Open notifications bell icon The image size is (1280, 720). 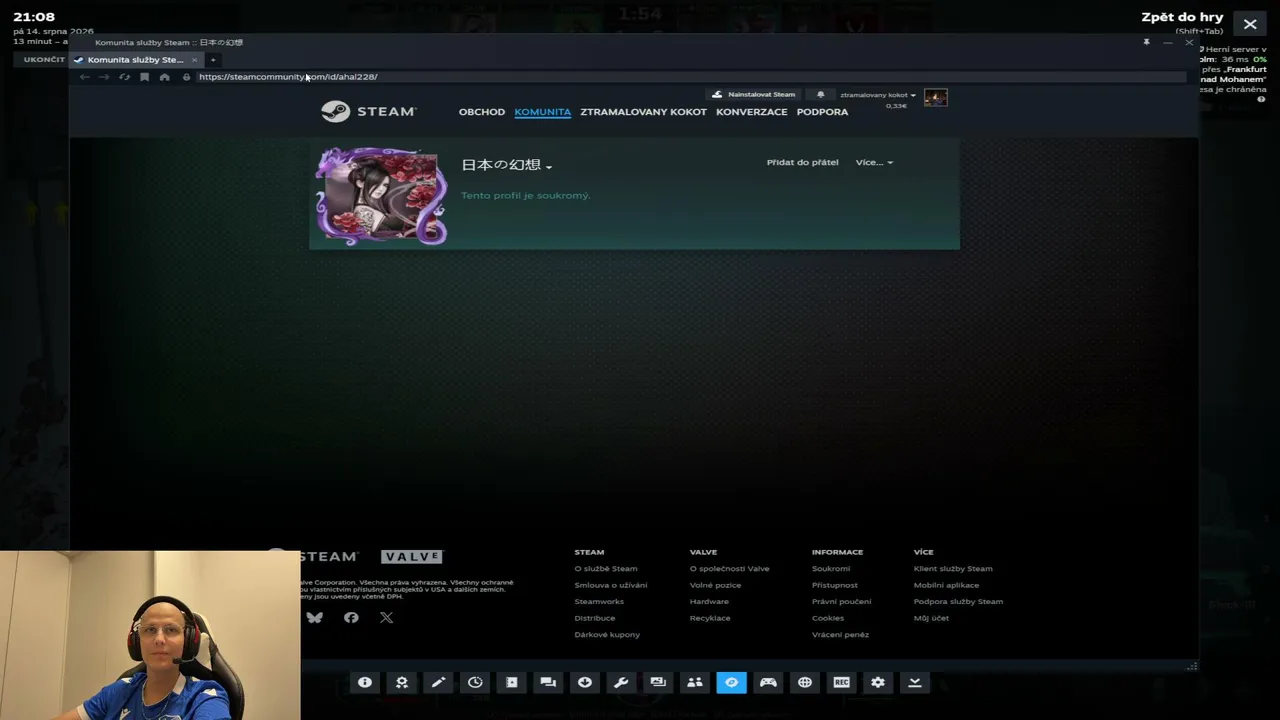point(821,95)
